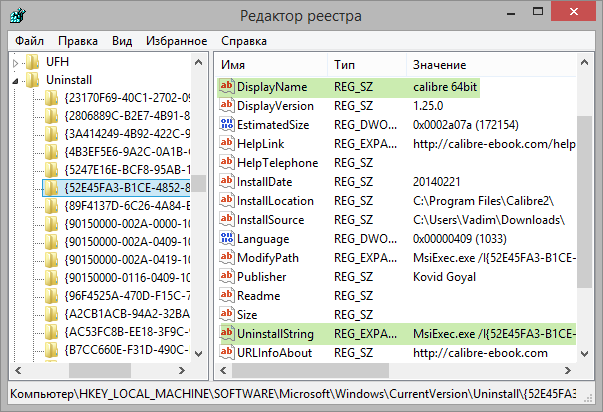Viewport: 603px width, 412px height.
Task: Click folder icon of {3A414249-4B92-422C key
Action: pyautogui.click(x=51, y=134)
